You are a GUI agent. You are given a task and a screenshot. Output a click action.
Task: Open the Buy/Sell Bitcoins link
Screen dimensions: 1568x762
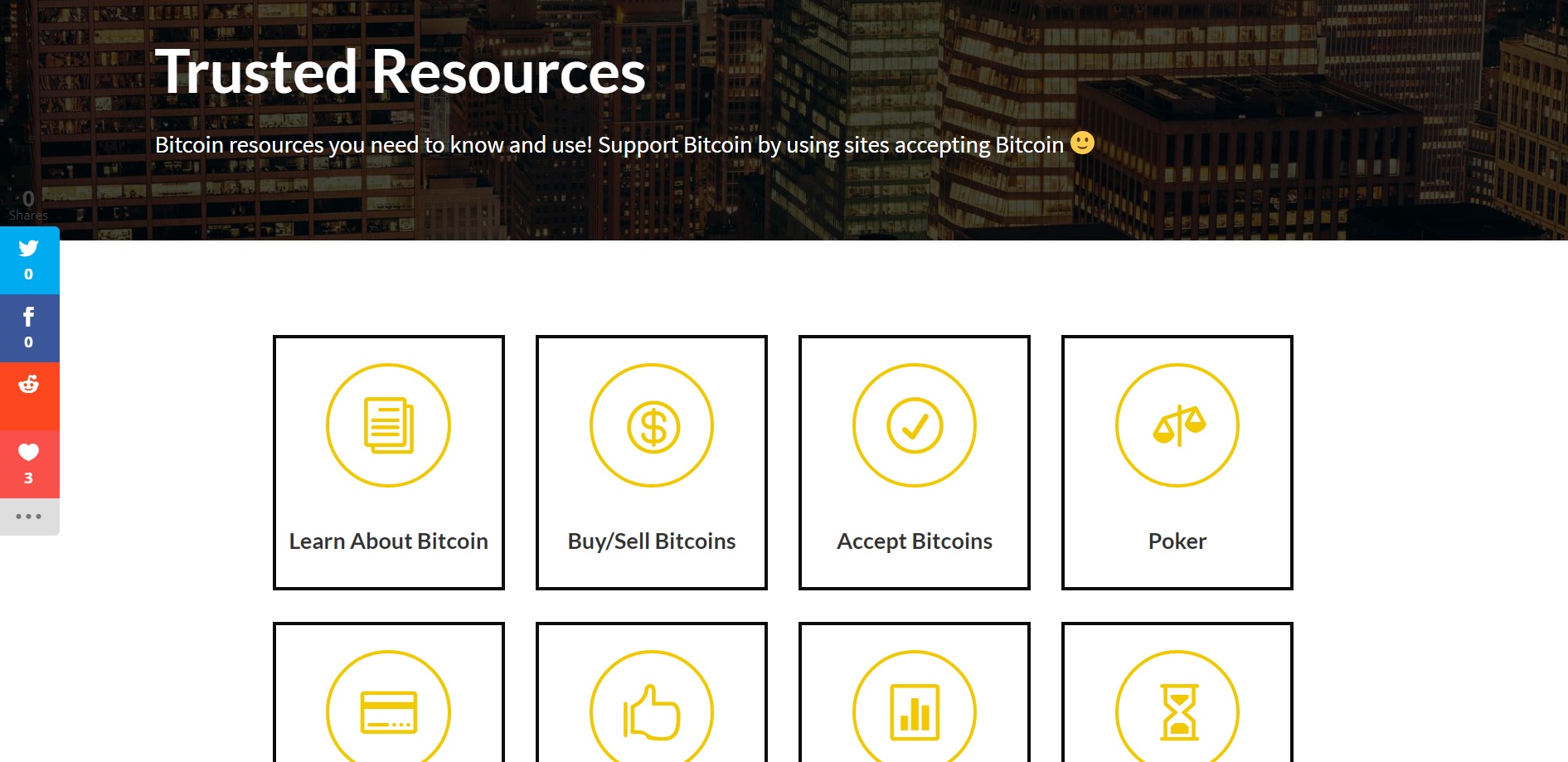point(652,541)
